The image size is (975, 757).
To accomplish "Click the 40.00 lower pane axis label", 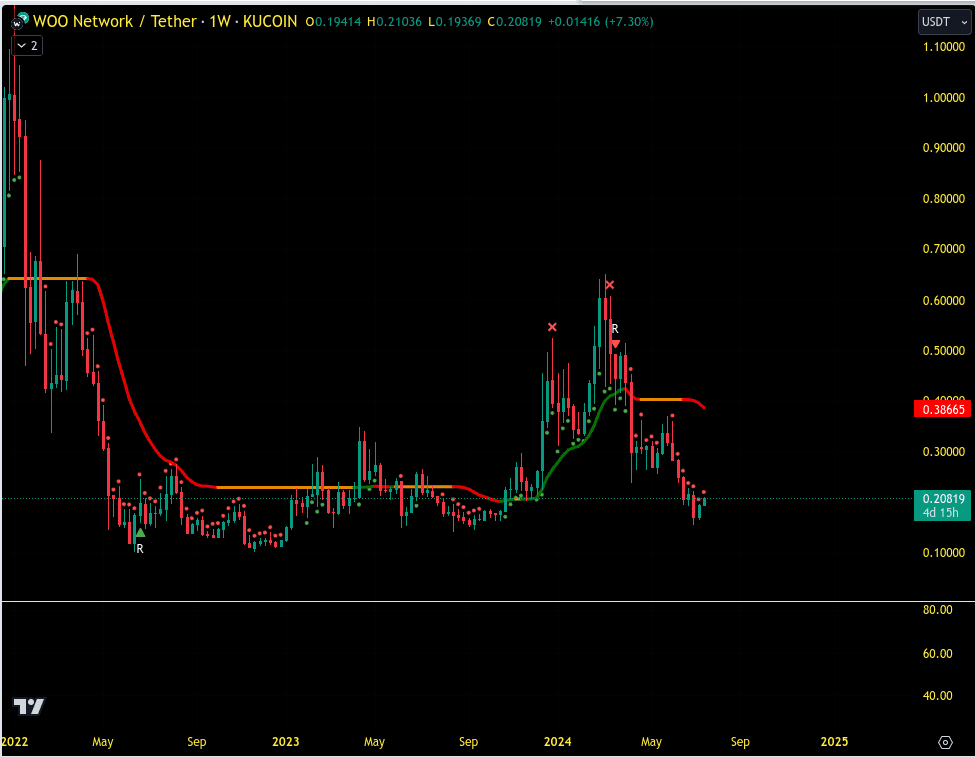I will (x=937, y=695).
